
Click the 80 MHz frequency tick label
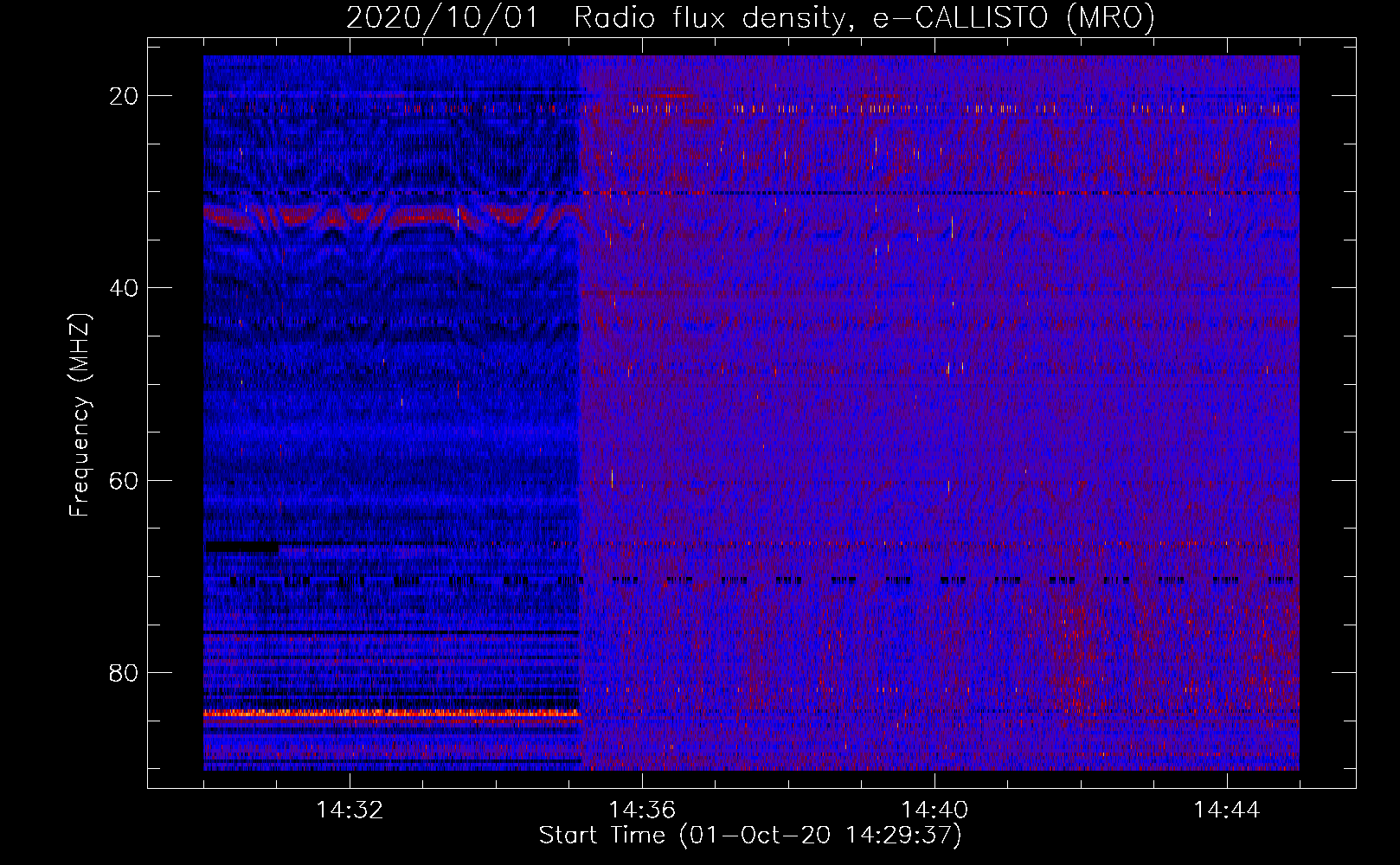point(124,673)
